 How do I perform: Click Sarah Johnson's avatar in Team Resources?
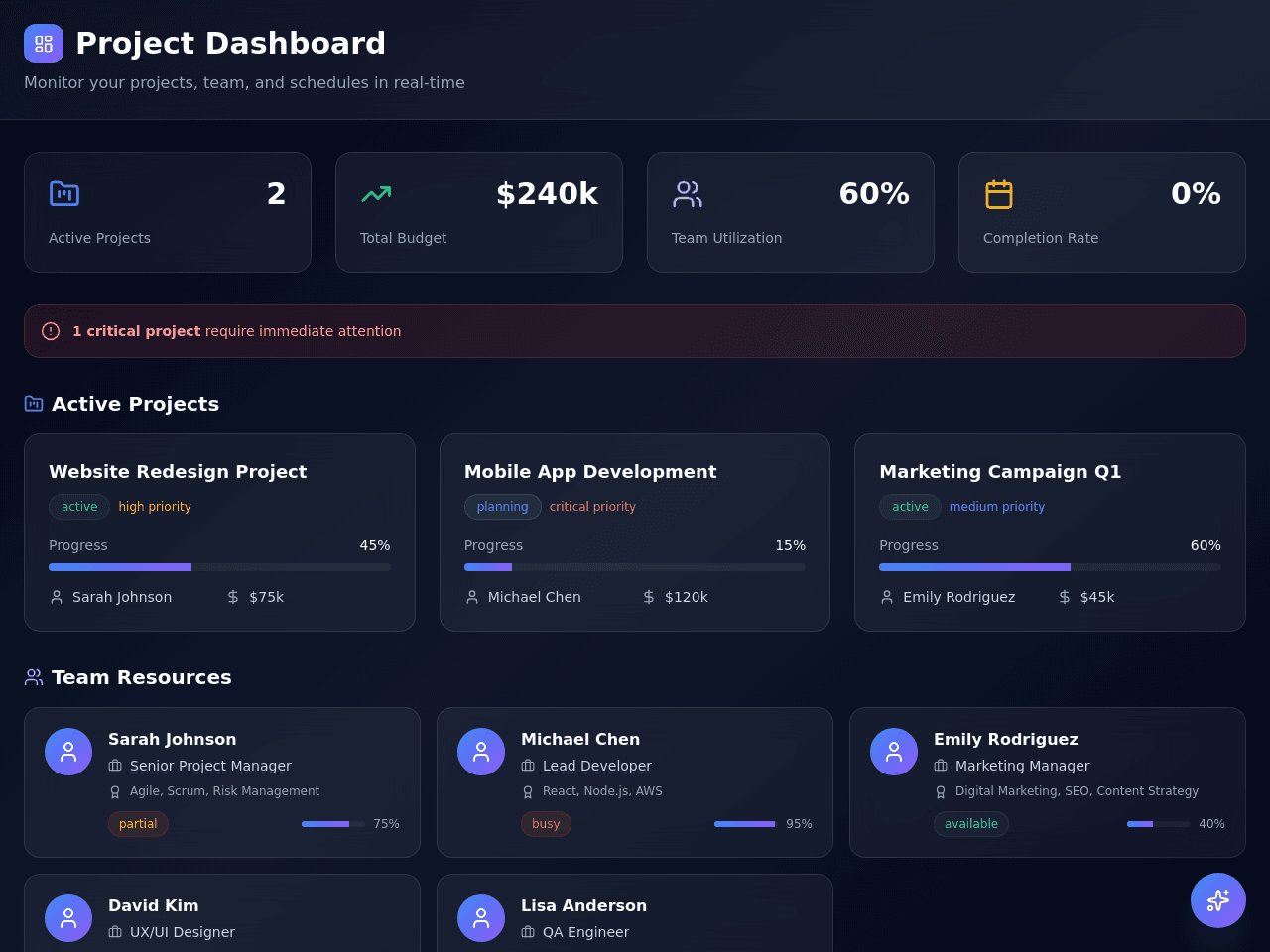click(x=68, y=752)
